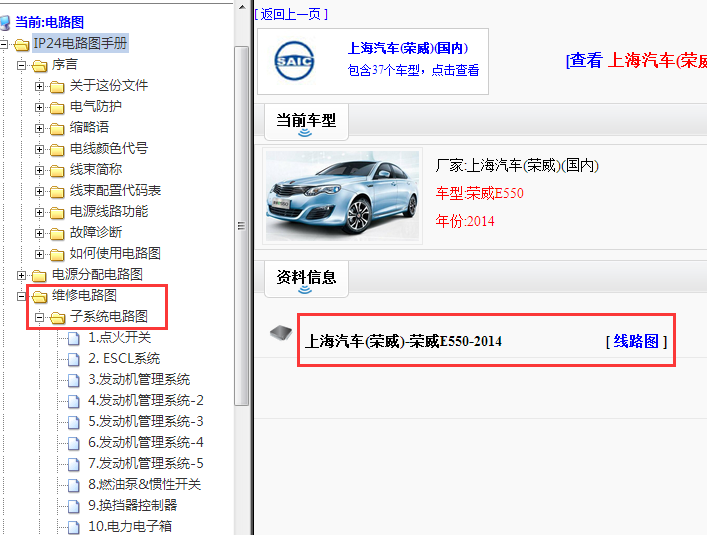Click the folder icon beside 电源线路功能
The image size is (707, 535).
[x=57, y=212]
